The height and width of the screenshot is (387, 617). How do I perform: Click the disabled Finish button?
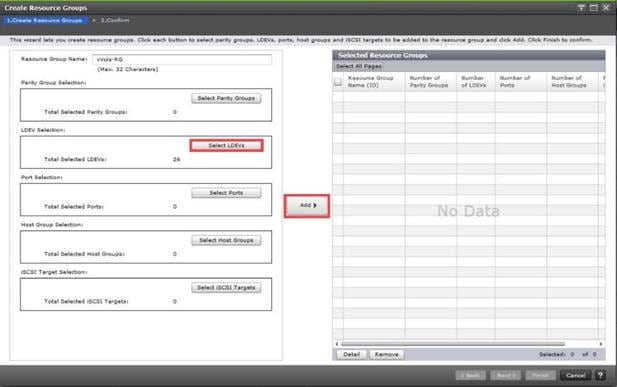[540, 375]
